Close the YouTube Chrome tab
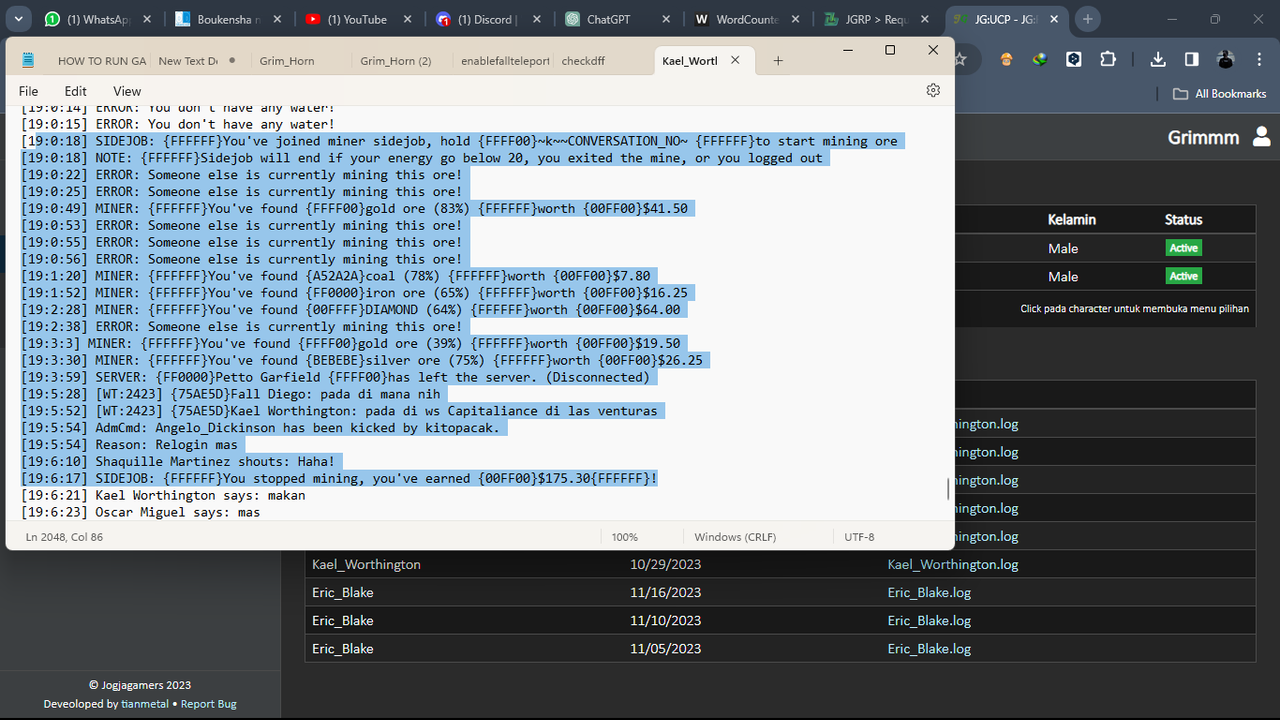 click(406, 19)
